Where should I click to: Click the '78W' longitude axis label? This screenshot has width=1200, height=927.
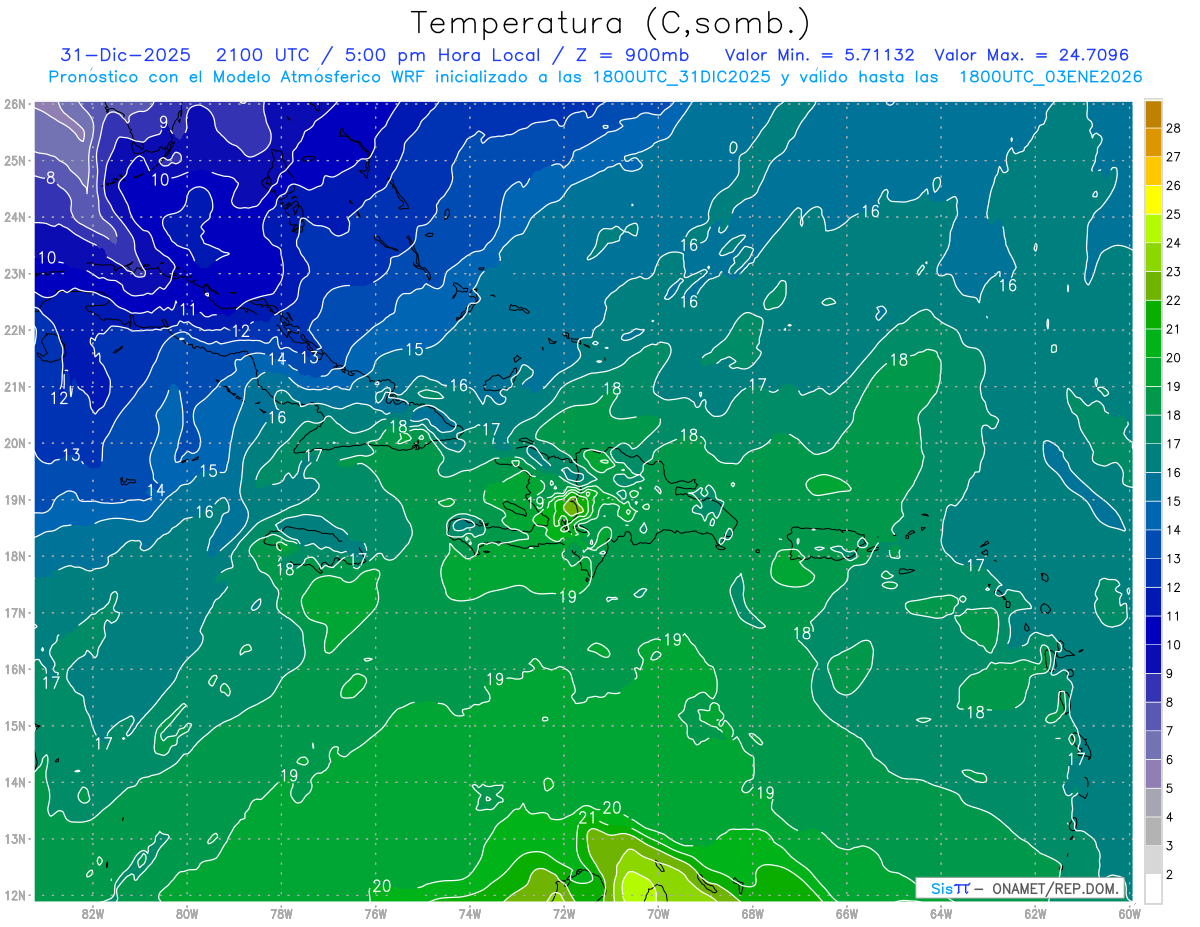[281, 913]
